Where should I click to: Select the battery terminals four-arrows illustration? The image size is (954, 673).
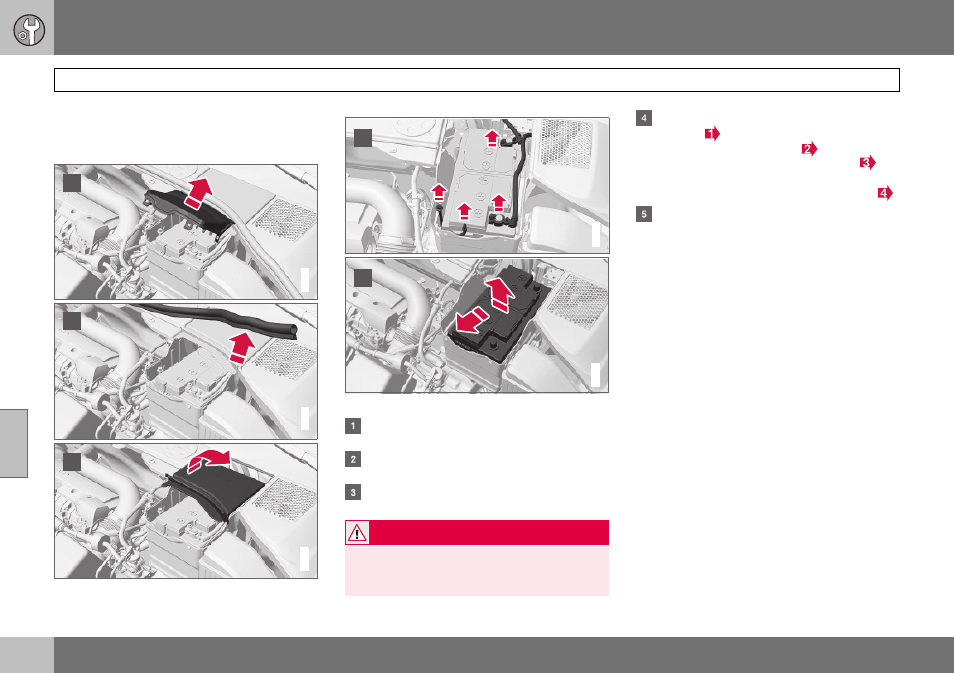(x=477, y=186)
